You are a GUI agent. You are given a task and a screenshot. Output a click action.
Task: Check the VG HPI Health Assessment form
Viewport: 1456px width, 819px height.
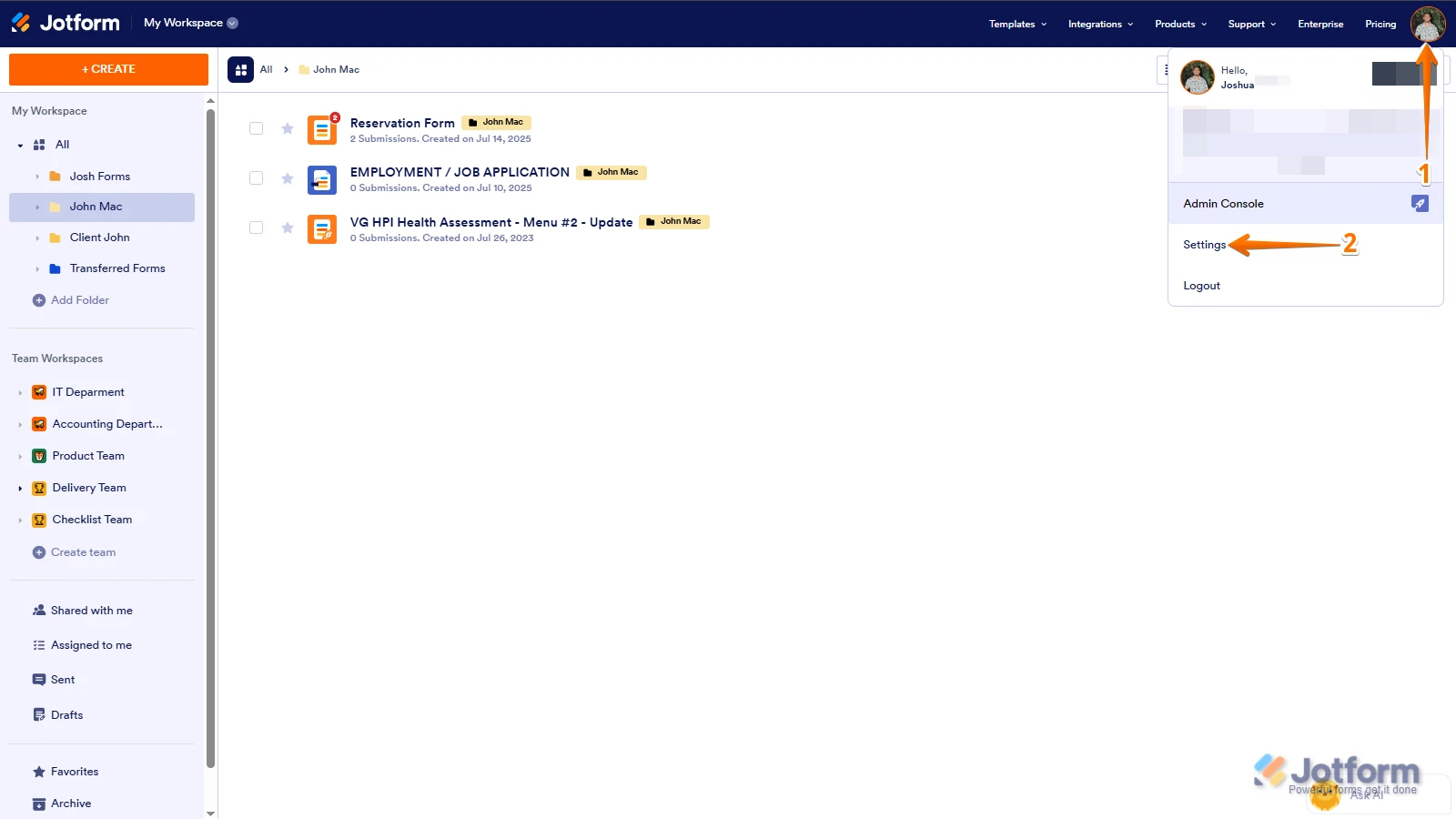tap(256, 227)
